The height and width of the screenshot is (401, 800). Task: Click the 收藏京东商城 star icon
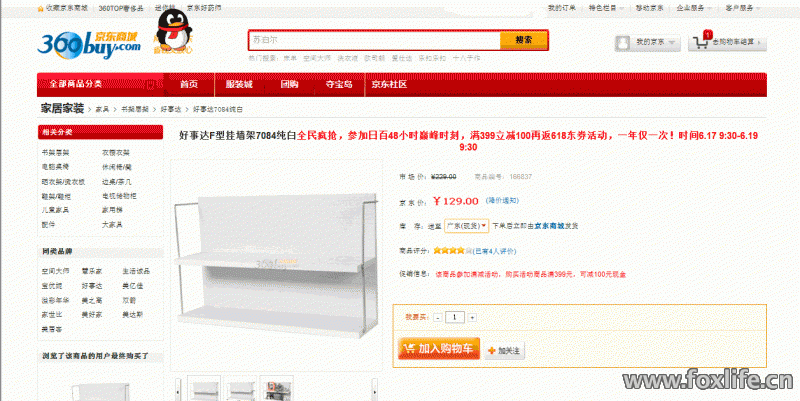[x=40, y=9]
